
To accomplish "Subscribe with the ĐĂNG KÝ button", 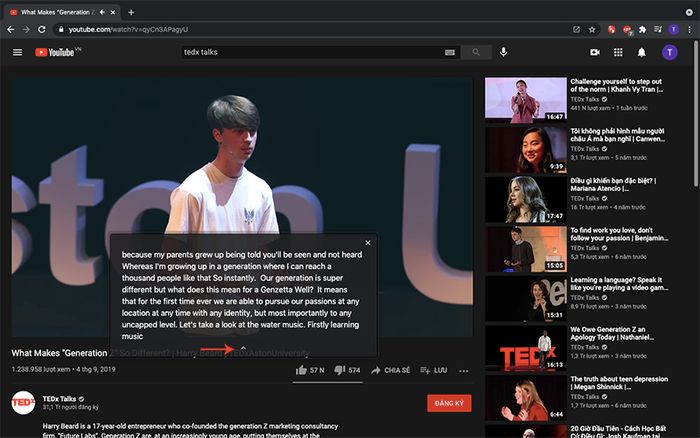I will 449,403.
